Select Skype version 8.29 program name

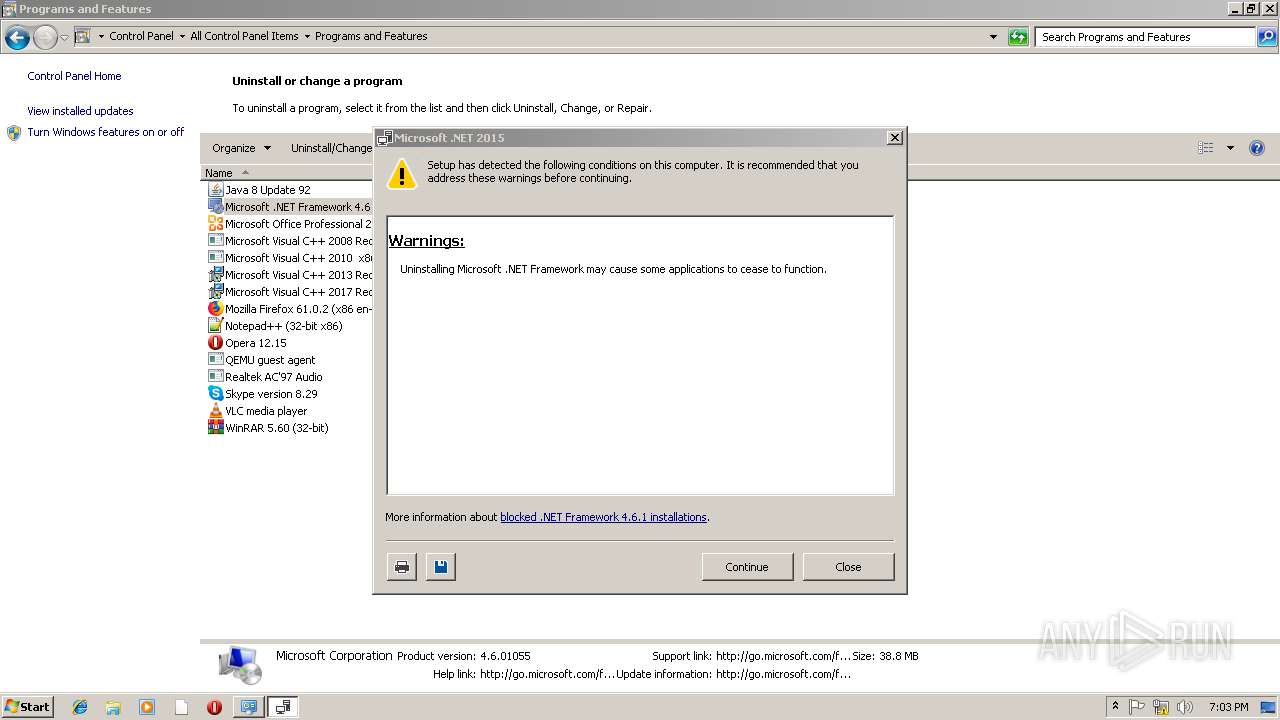pos(271,394)
